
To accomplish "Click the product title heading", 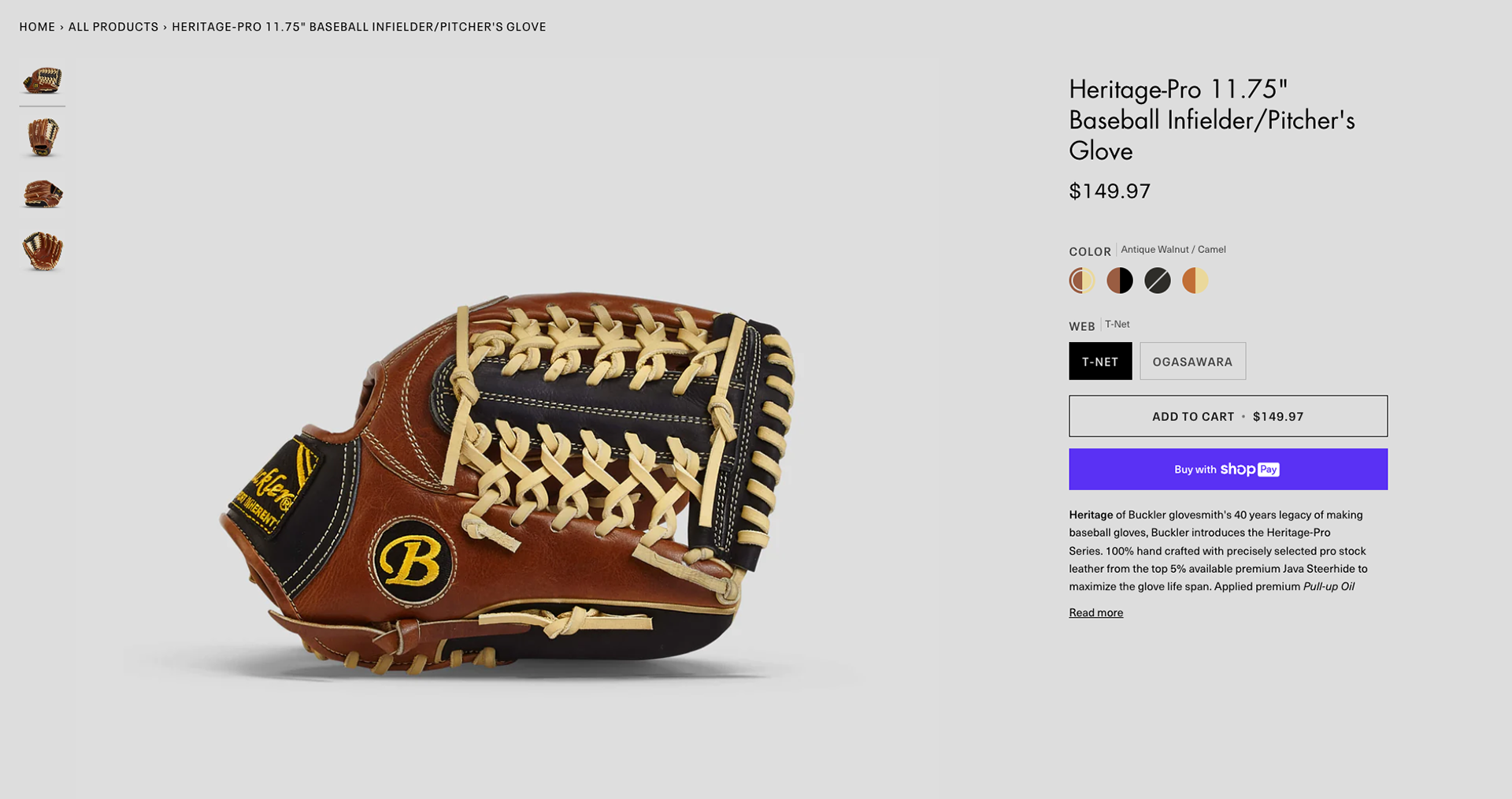I will coord(1212,120).
